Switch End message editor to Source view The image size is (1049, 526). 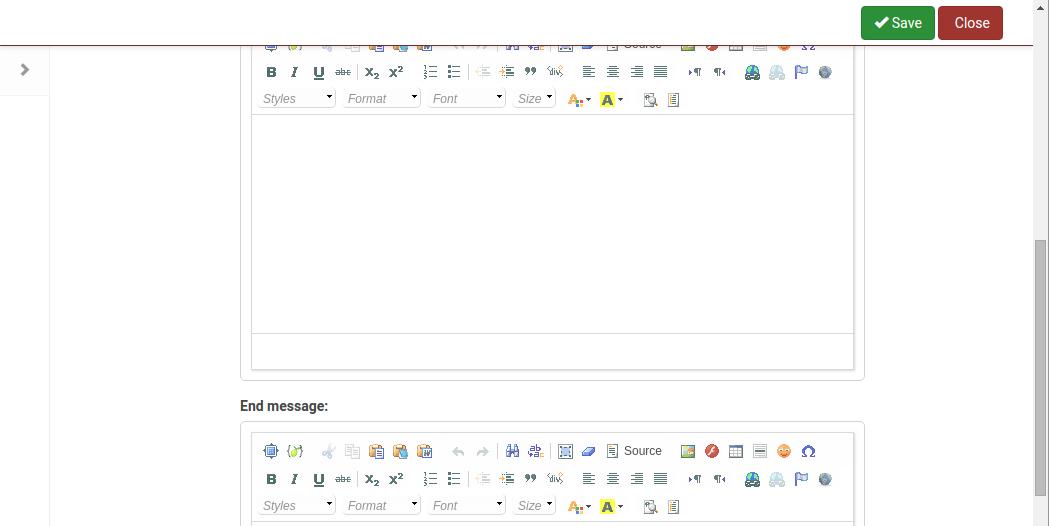coord(634,451)
